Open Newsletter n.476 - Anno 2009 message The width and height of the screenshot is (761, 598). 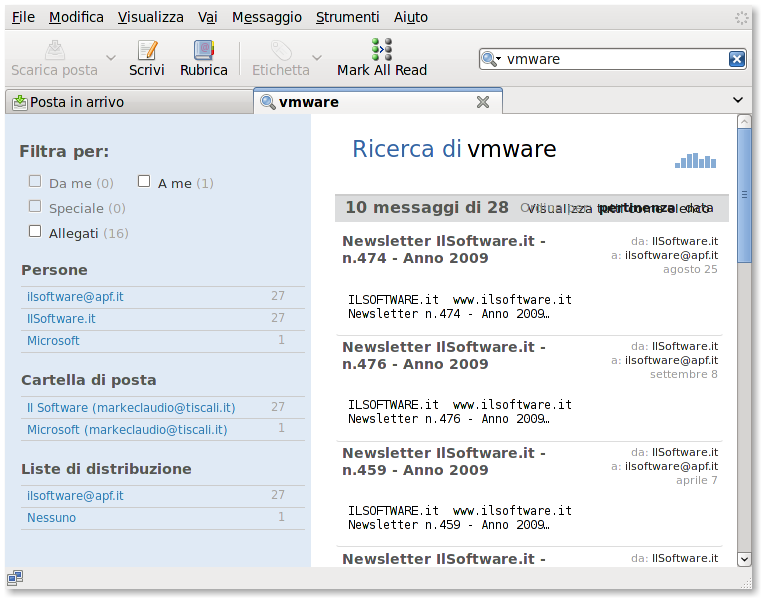444,355
